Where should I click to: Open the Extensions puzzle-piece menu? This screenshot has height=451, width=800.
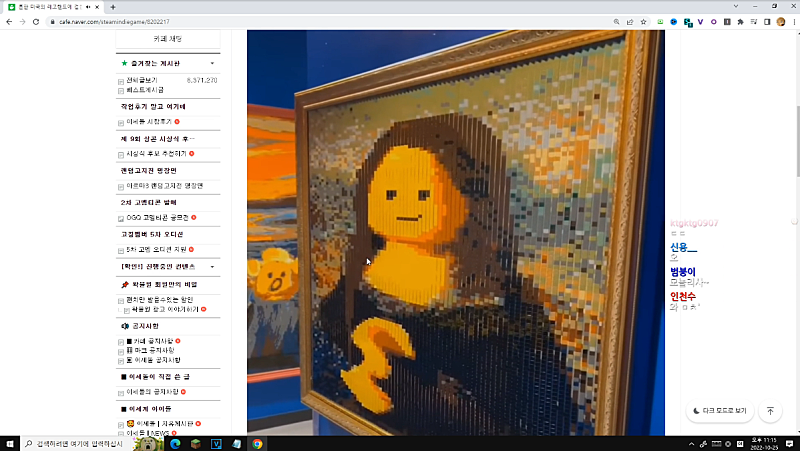(740, 22)
